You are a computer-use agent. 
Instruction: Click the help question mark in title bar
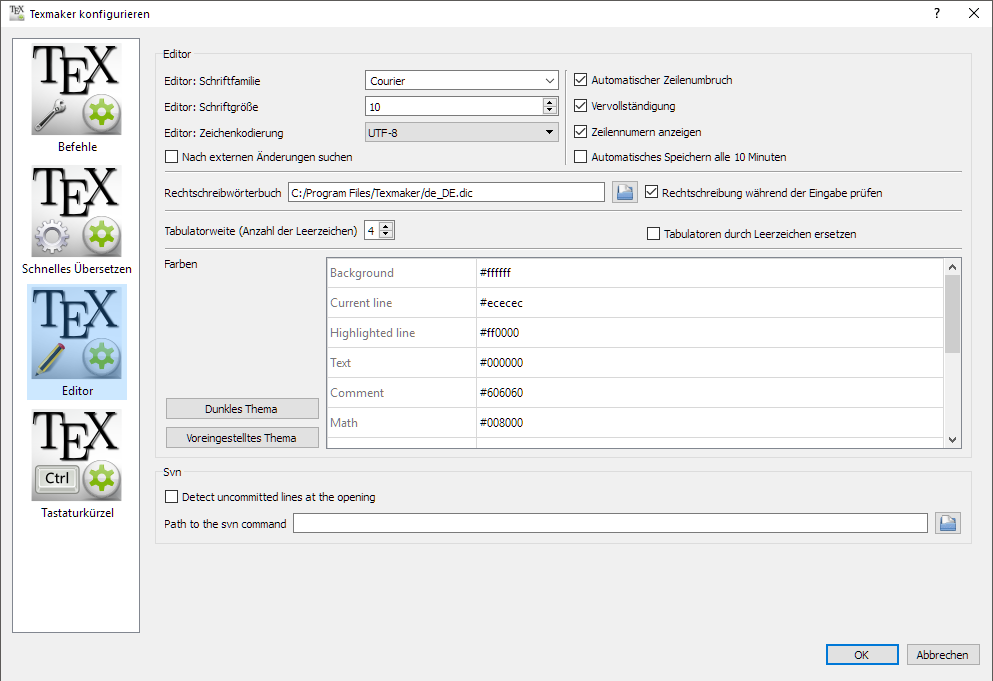click(937, 13)
